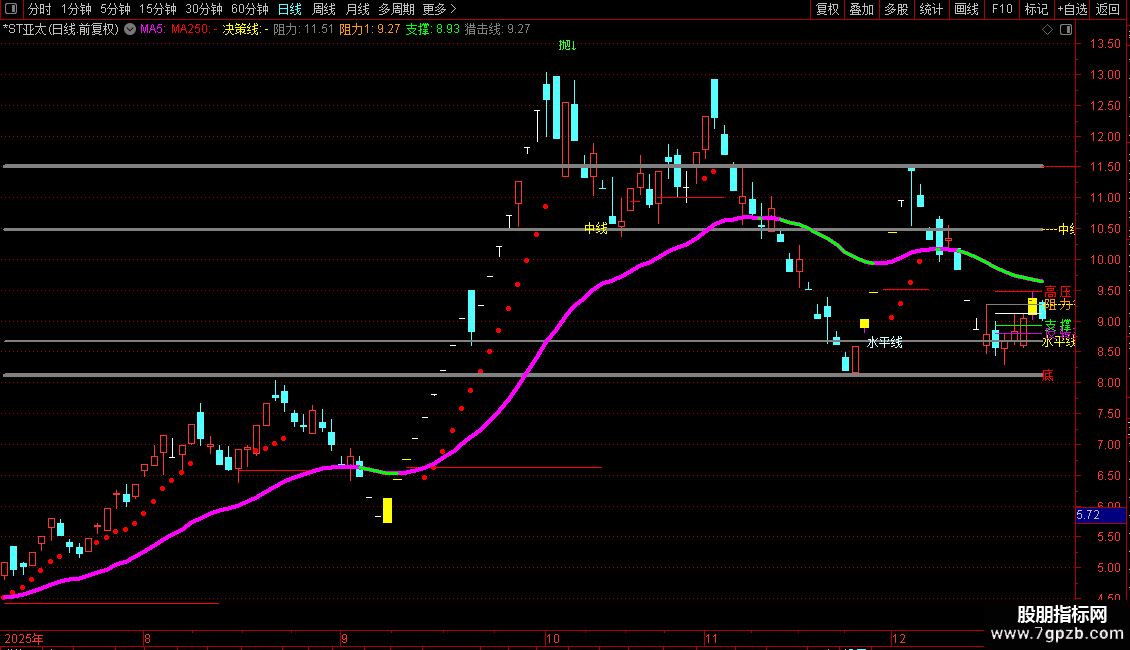The width and height of the screenshot is (1130, 650).
Task: Click the yellow signal bar in September
Action: (x=388, y=510)
